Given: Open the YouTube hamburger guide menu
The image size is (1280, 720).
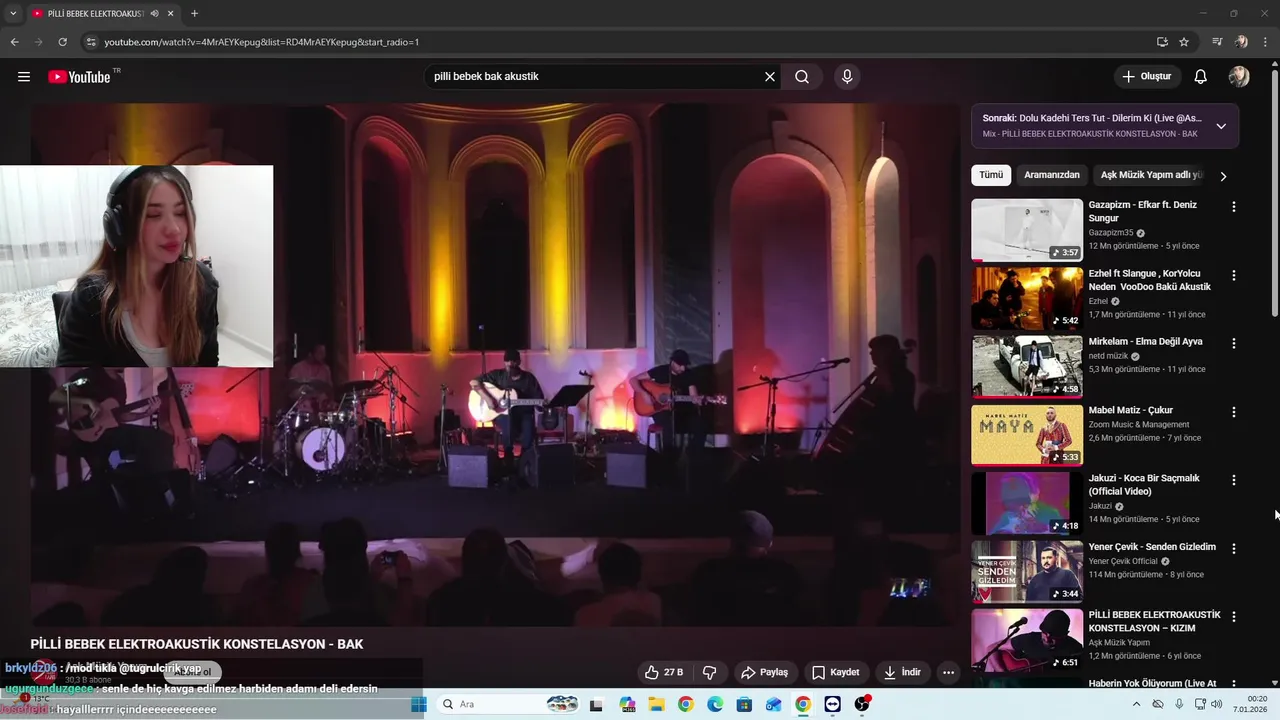Looking at the screenshot, I should point(24,77).
